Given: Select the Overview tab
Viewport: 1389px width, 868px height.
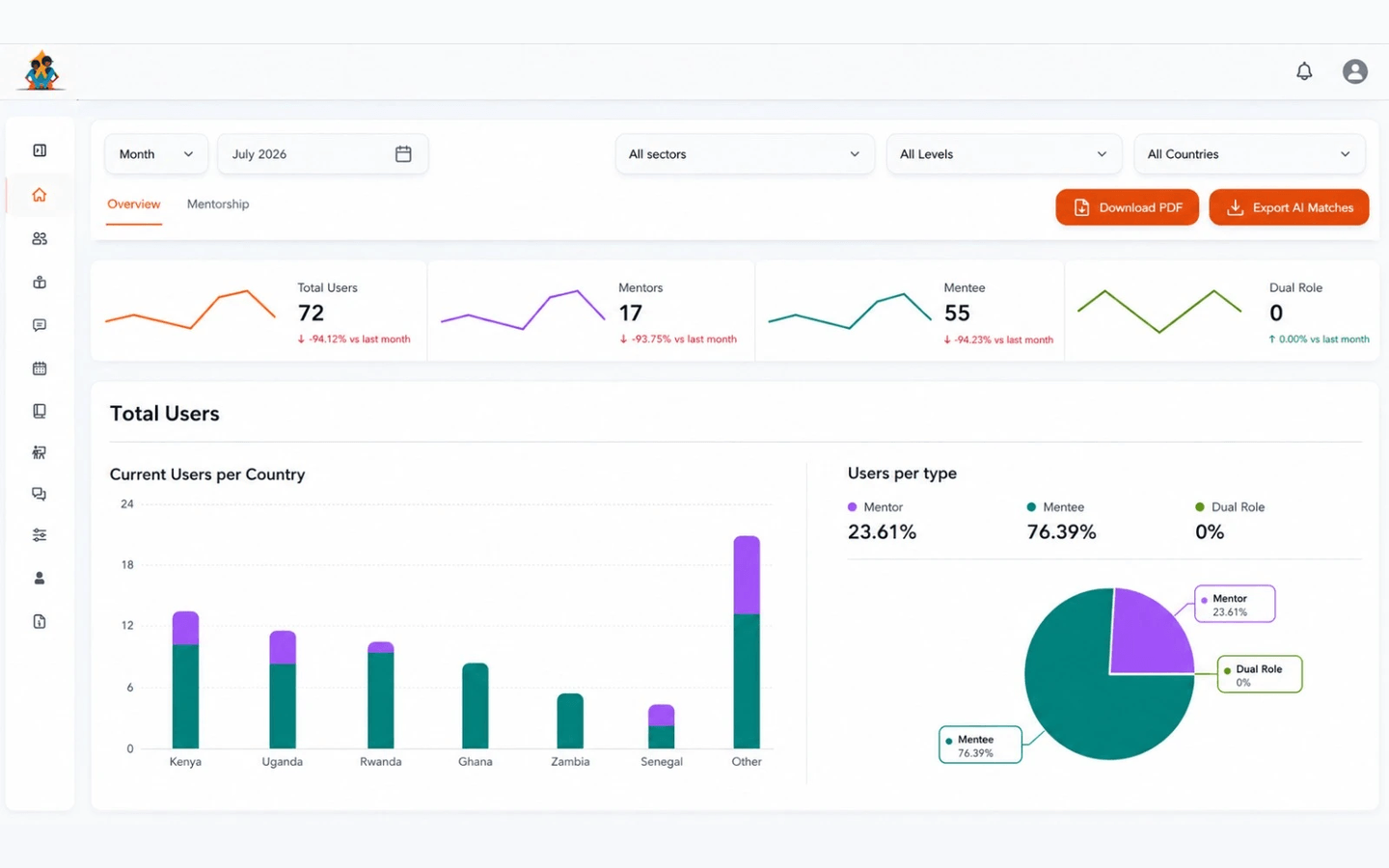Looking at the screenshot, I should coord(134,204).
